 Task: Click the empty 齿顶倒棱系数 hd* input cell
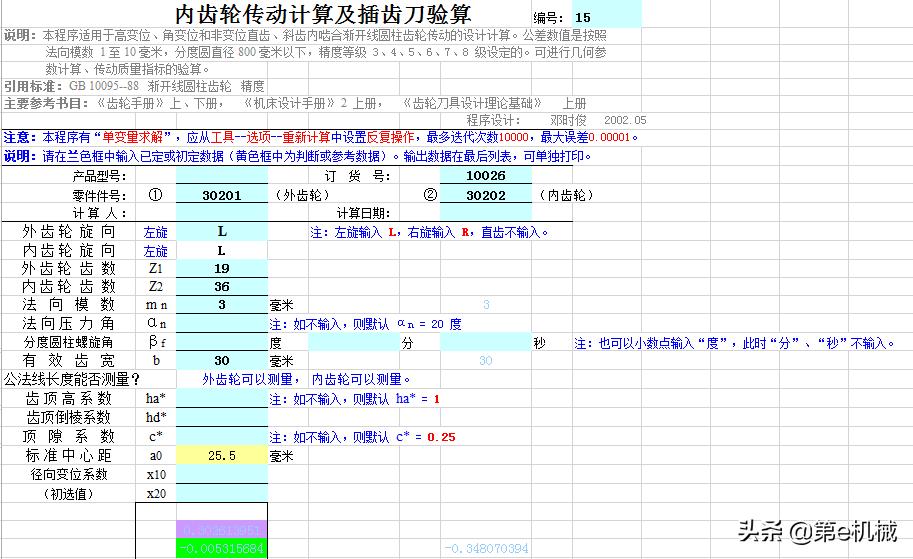[222, 417]
